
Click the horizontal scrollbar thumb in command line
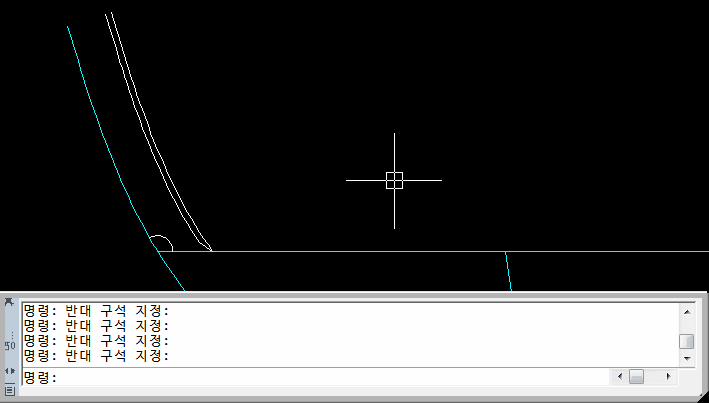point(637,376)
